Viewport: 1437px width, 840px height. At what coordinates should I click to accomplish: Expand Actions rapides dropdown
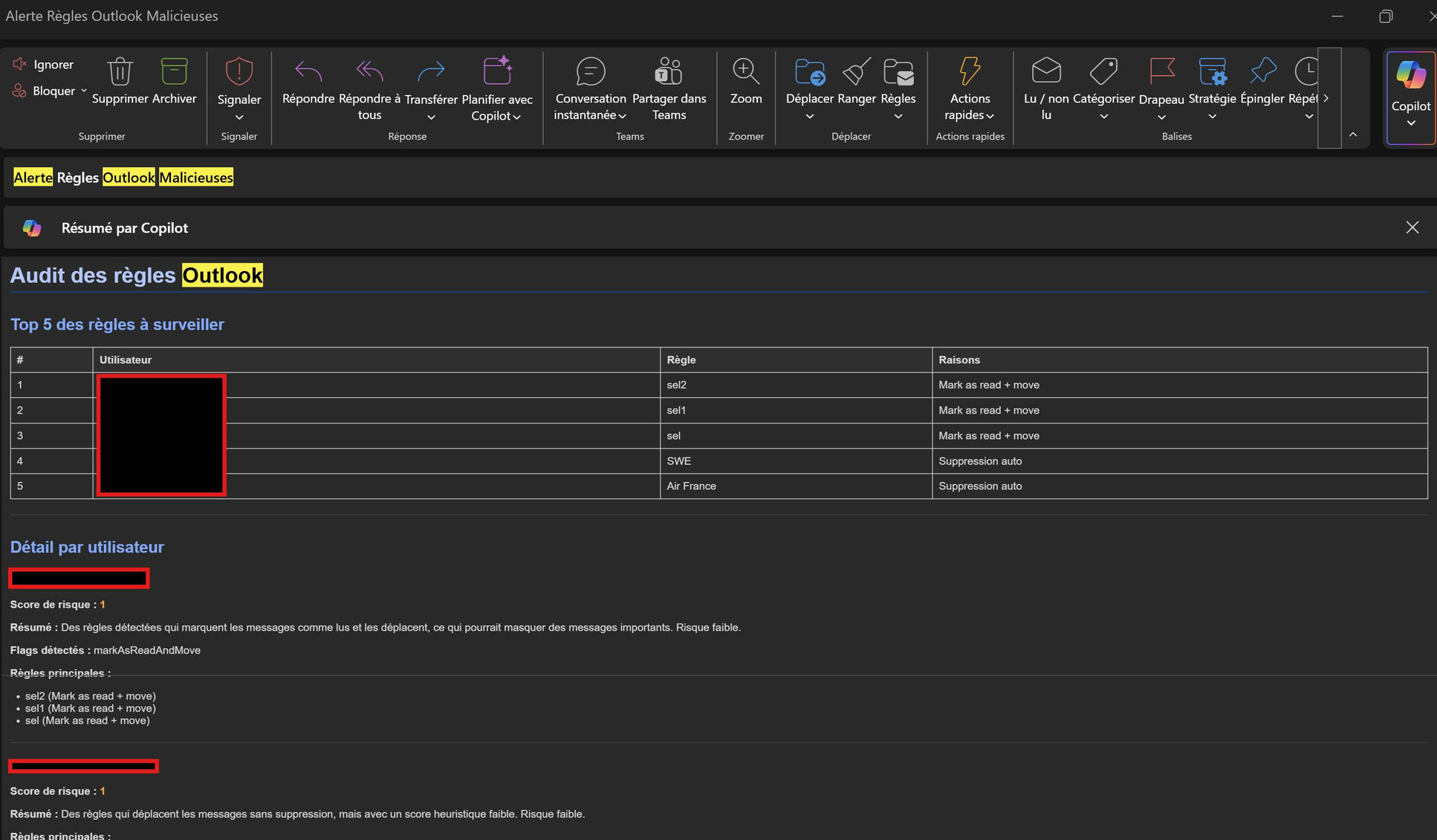pyautogui.click(x=990, y=116)
